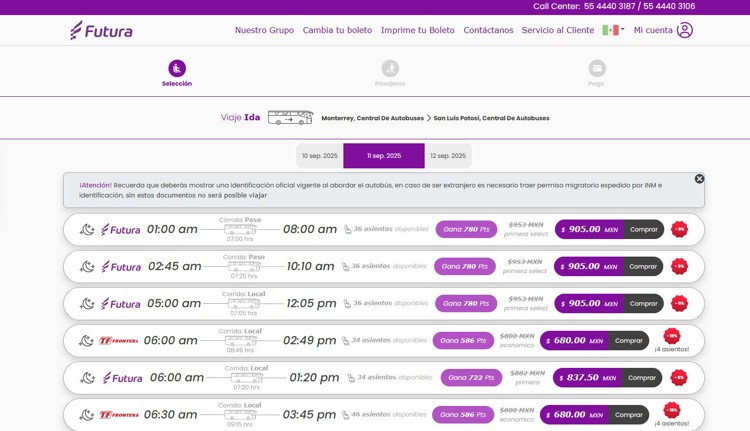Comprar the 06:30 am TF Frontera trip
The width and height of the screenshot is (750, 431).
629,415
